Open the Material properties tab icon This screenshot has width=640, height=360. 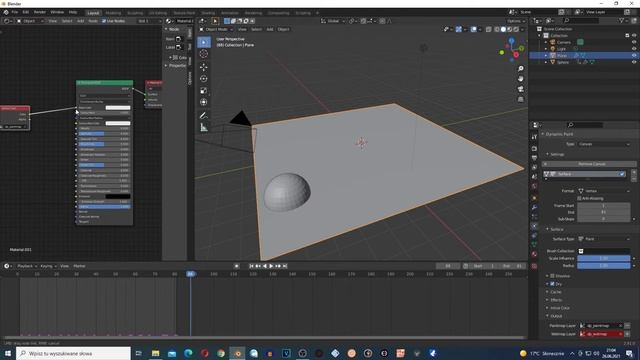click(534, 254)
